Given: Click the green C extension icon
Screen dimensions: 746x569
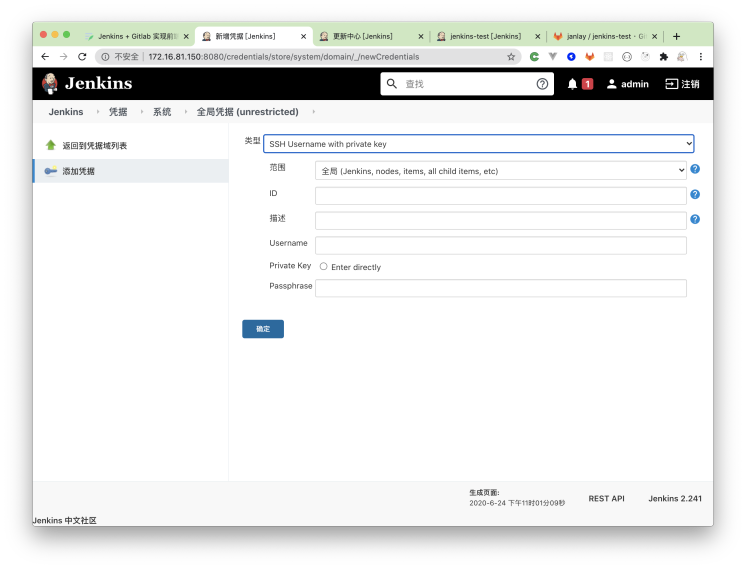Looking at the screenshot, I should [x=534, y=57].
